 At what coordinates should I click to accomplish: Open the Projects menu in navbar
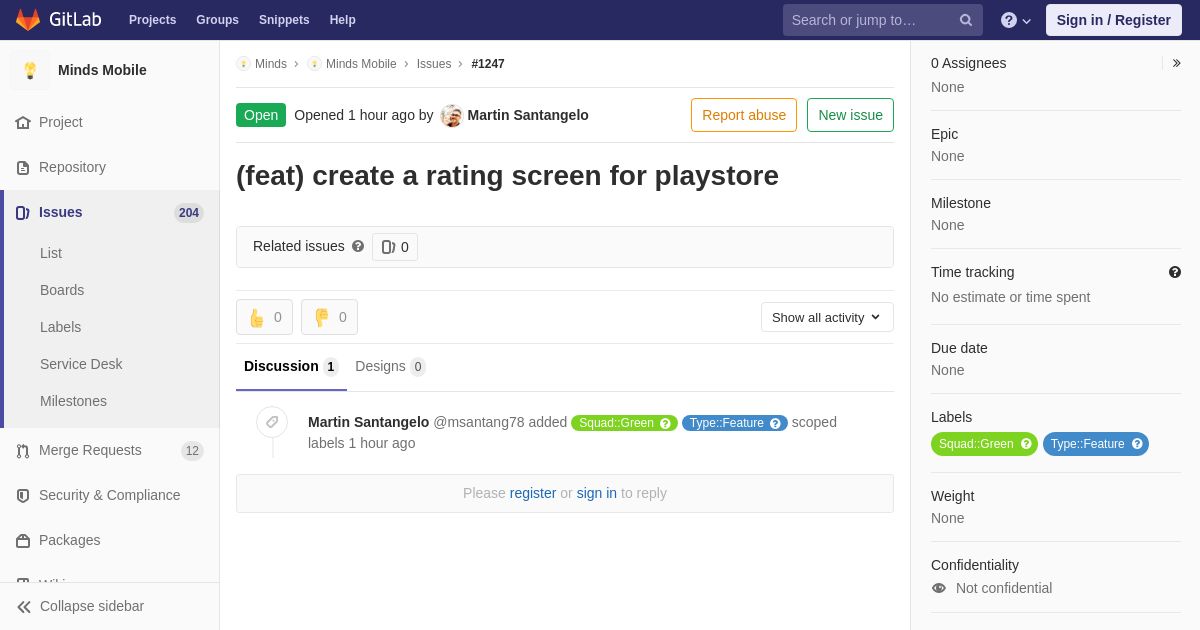[152, 20]
